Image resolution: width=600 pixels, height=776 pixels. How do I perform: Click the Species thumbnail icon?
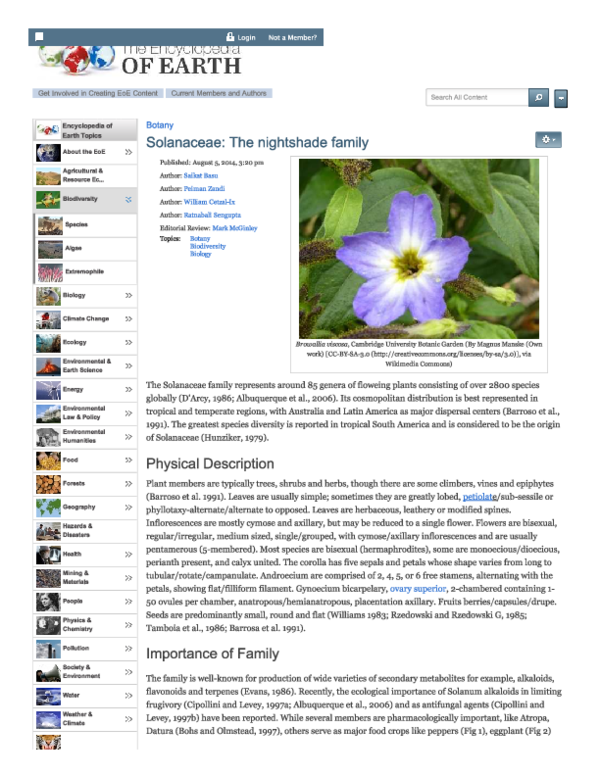pos(50,225)
